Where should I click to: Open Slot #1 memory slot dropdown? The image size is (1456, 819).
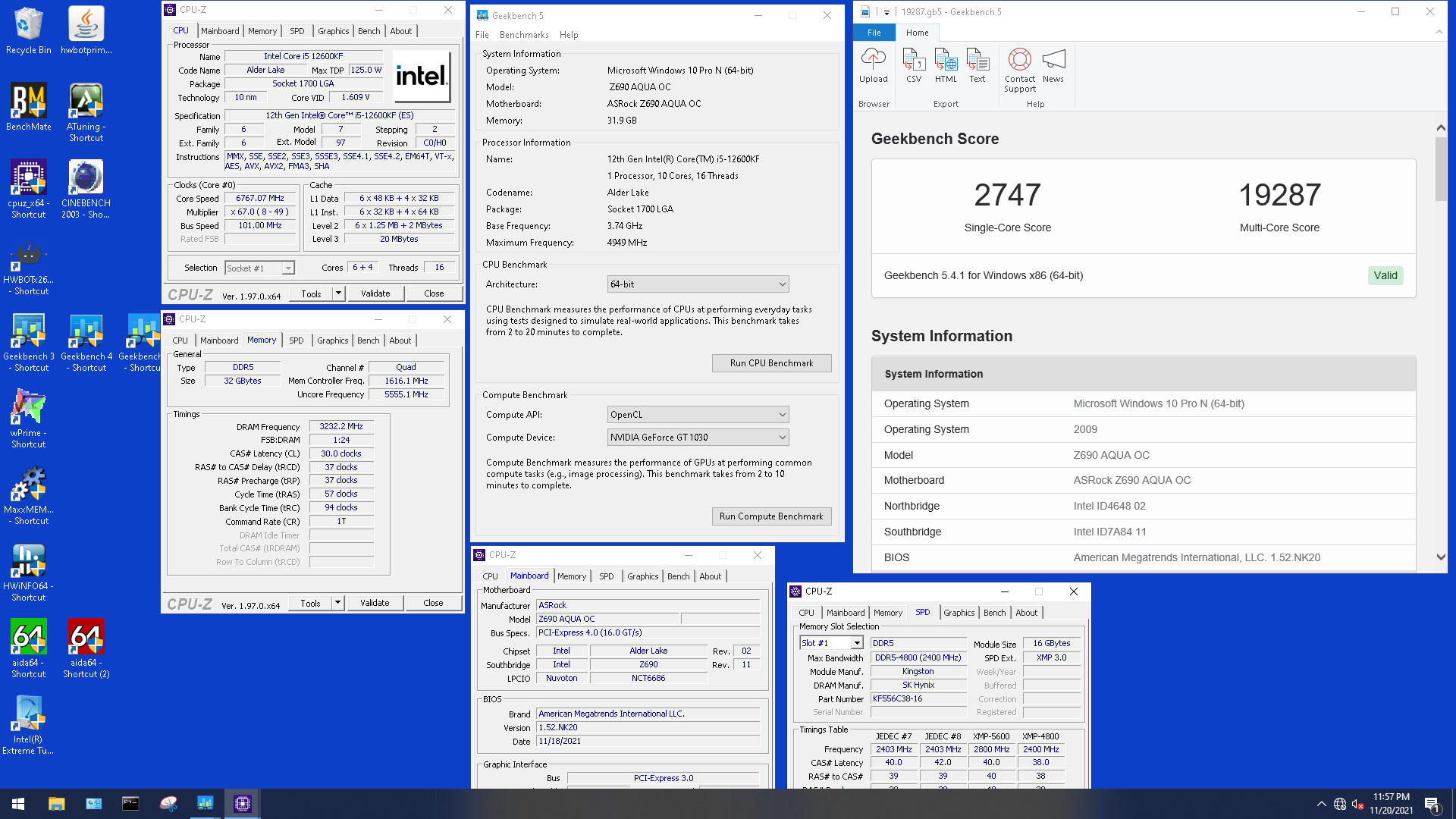pyautogui.click(x=832, y=643)
